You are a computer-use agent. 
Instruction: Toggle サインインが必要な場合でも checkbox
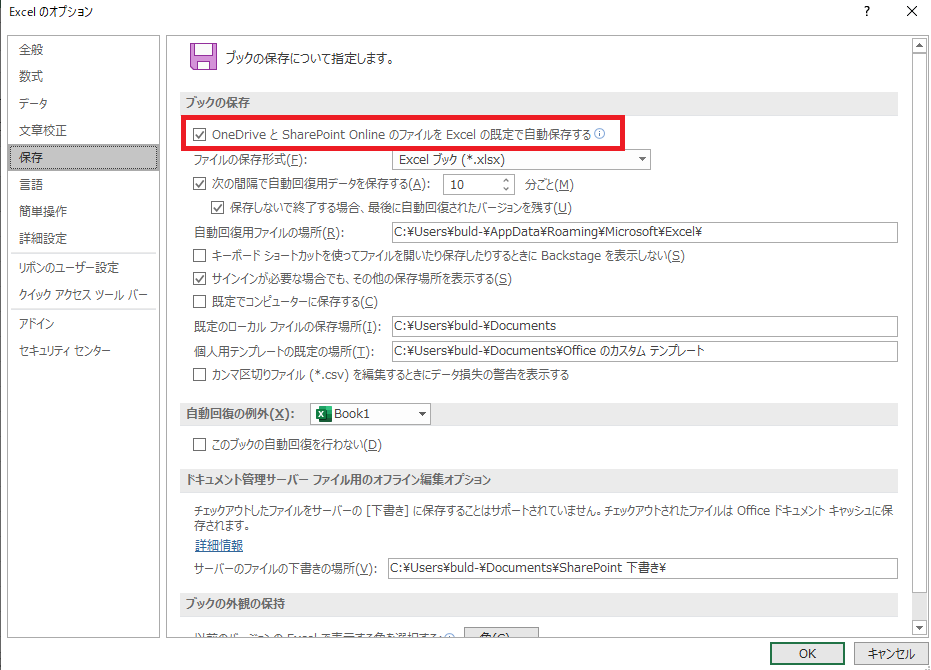pos(200,278)
